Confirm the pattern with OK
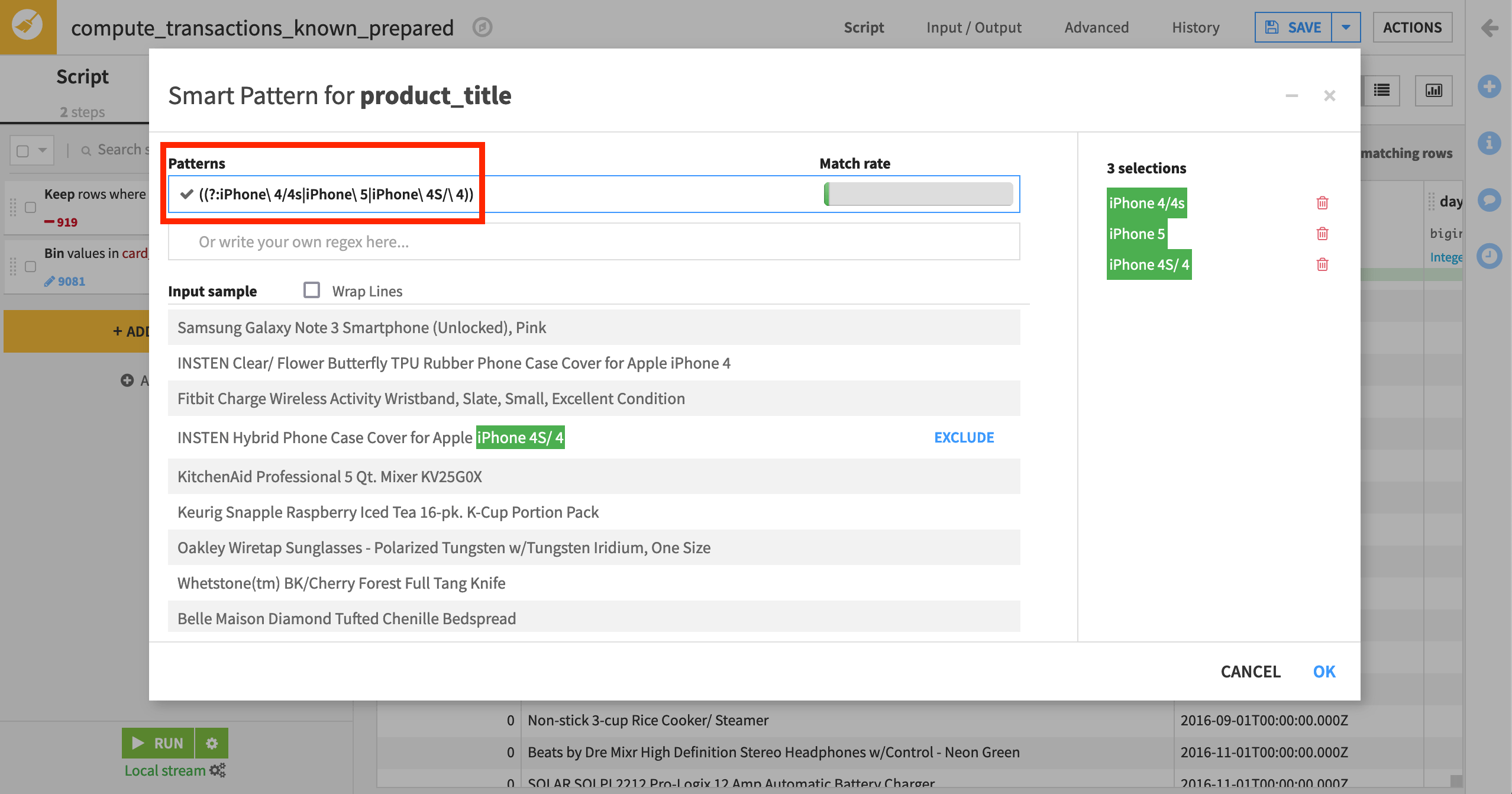This screenshot has width=1512, height=794. pos(1324,672)
